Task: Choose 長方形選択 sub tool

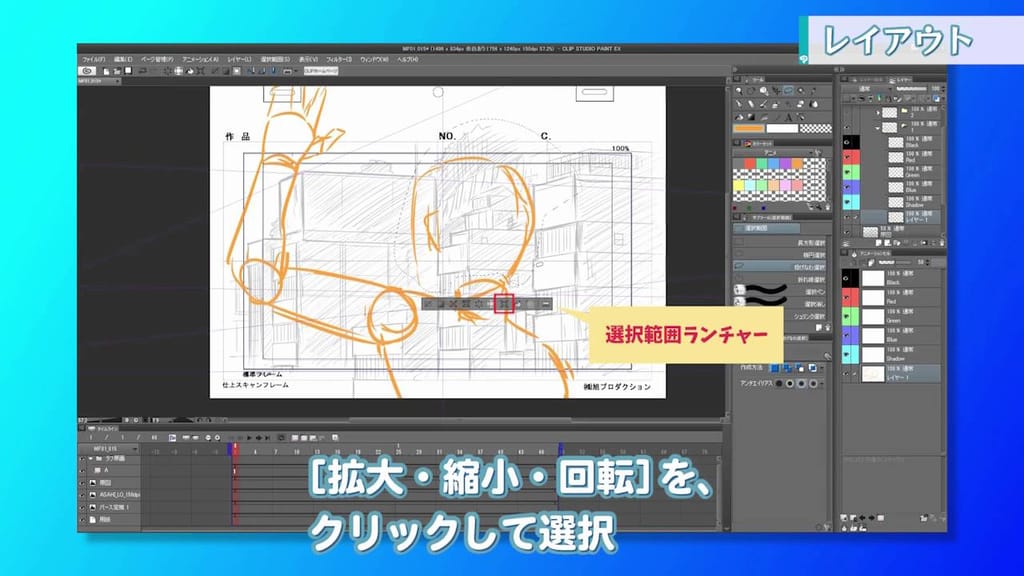Action: click(x=781, y=242)
